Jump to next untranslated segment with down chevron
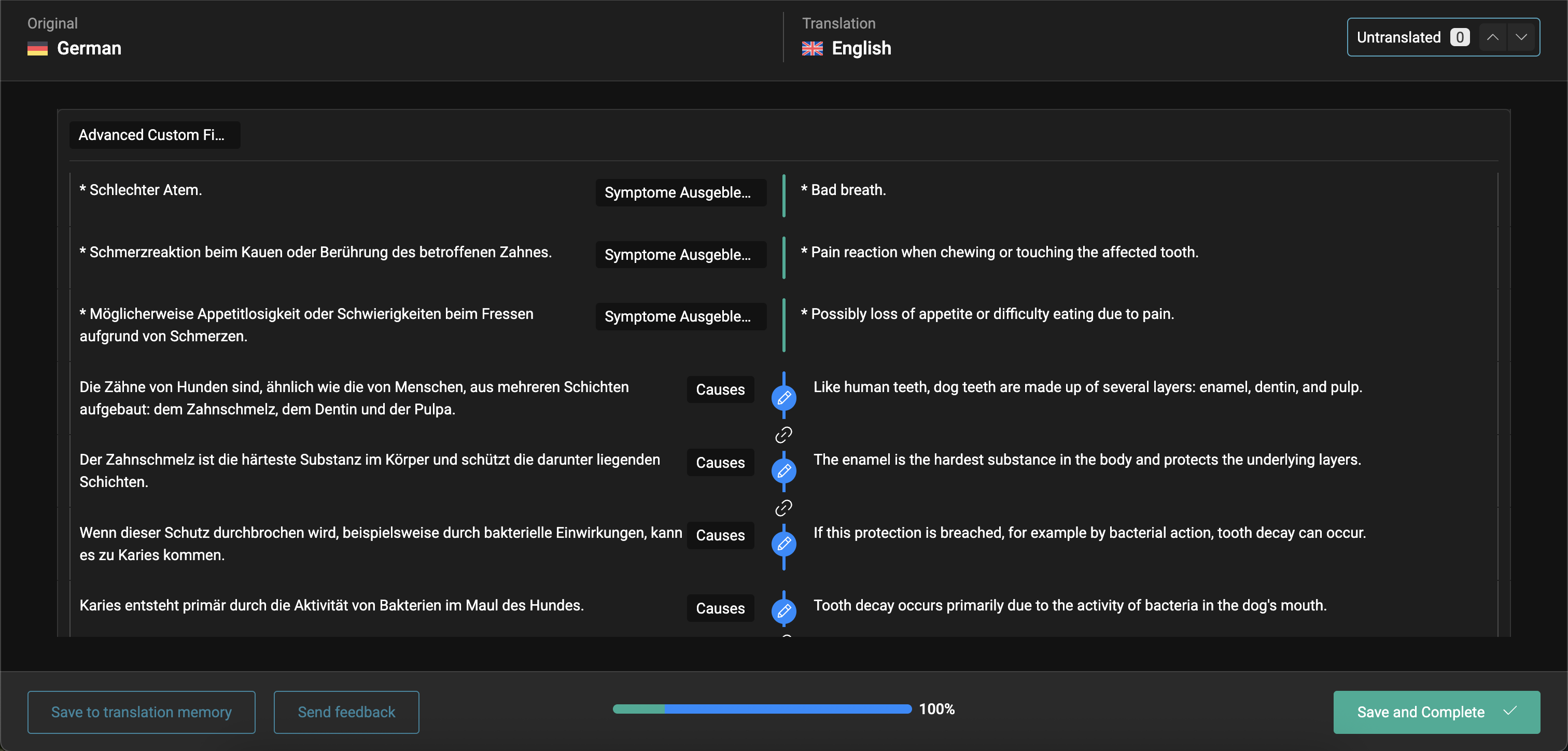Viewport: 1568px width, 751px height. 1521,37
